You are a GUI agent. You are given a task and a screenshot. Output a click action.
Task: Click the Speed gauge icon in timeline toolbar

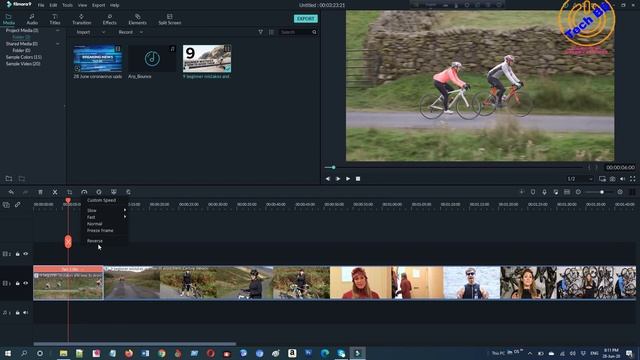point(84,192)
